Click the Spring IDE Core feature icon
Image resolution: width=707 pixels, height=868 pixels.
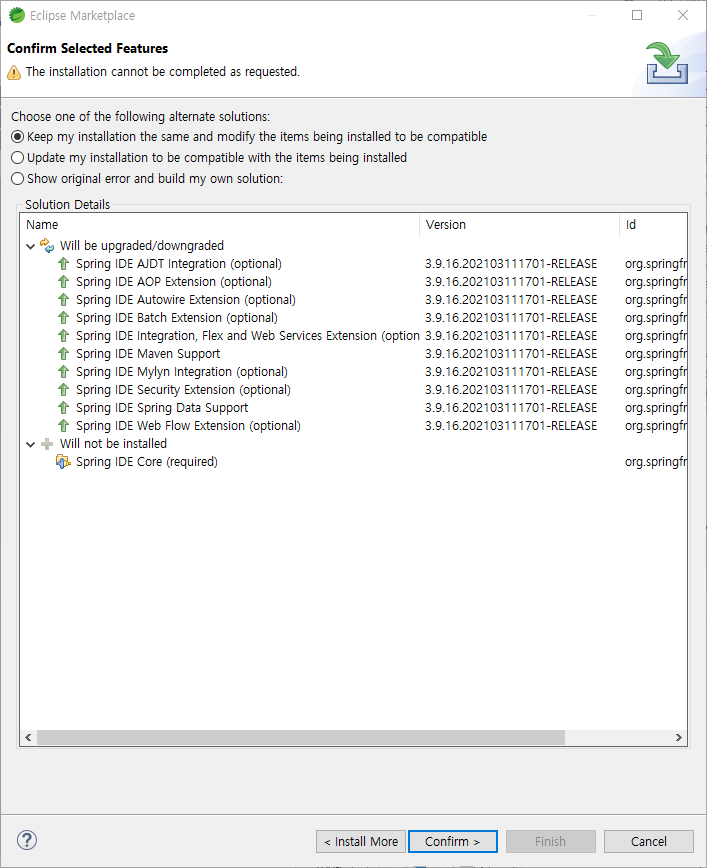[x=63, y=462]
